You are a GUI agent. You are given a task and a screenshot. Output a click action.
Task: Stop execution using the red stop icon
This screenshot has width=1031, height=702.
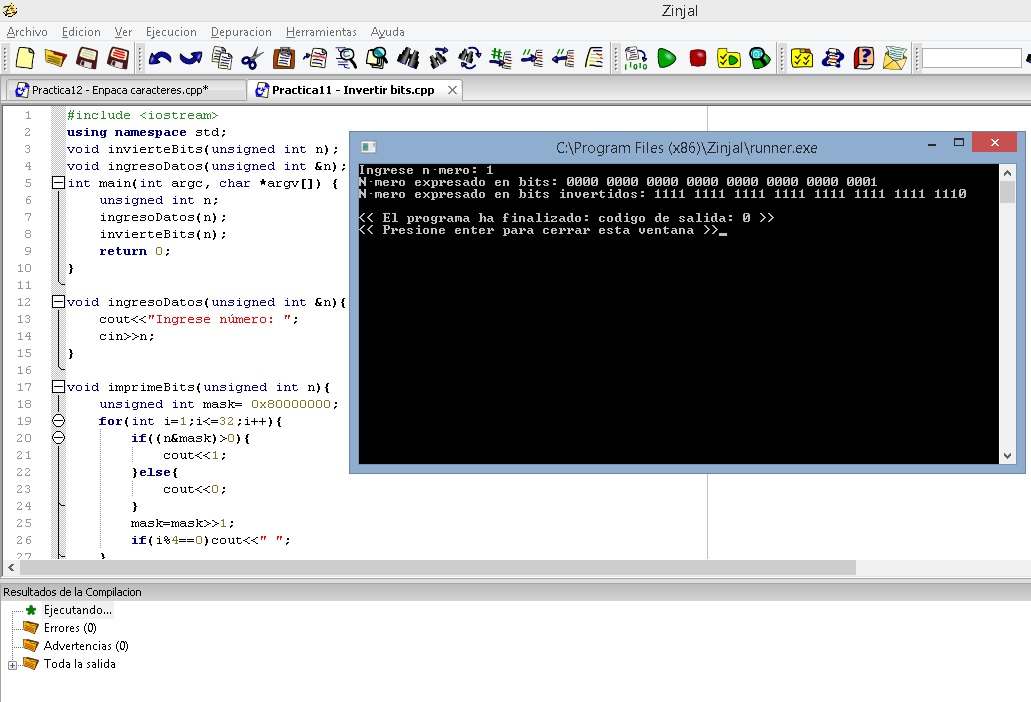698,58
